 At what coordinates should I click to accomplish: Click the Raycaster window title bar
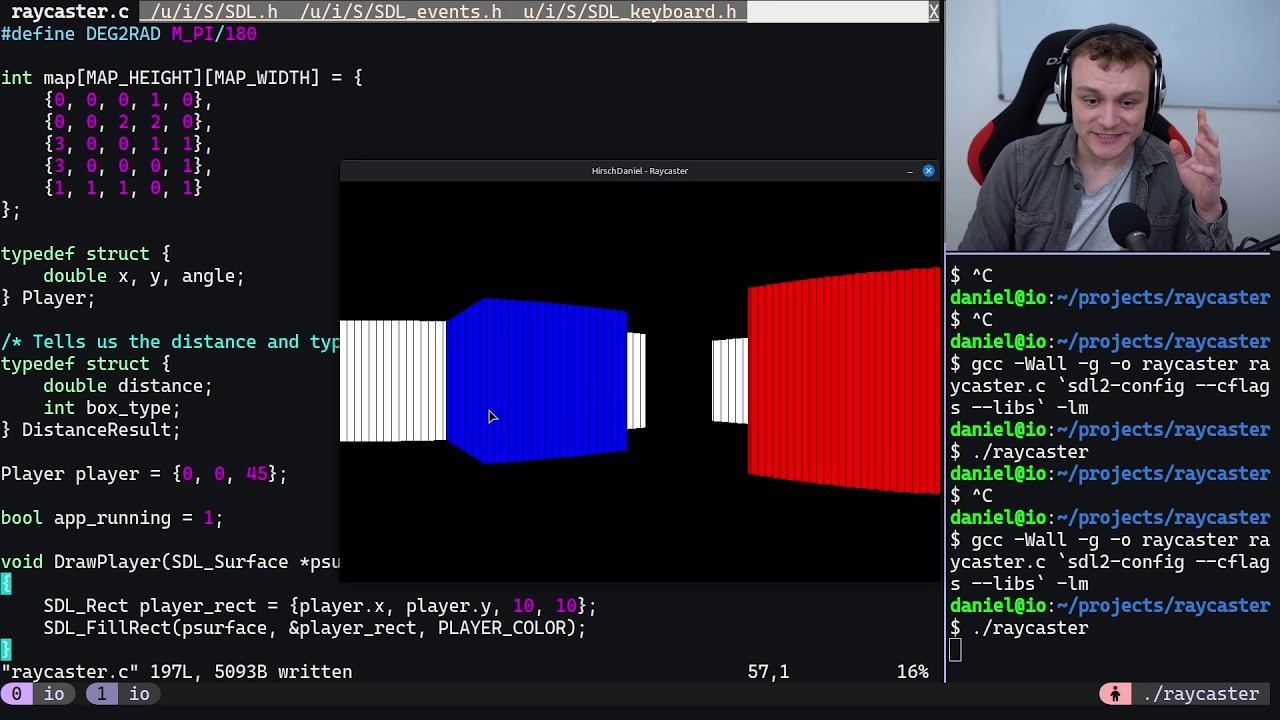click(x=639, y=171)
